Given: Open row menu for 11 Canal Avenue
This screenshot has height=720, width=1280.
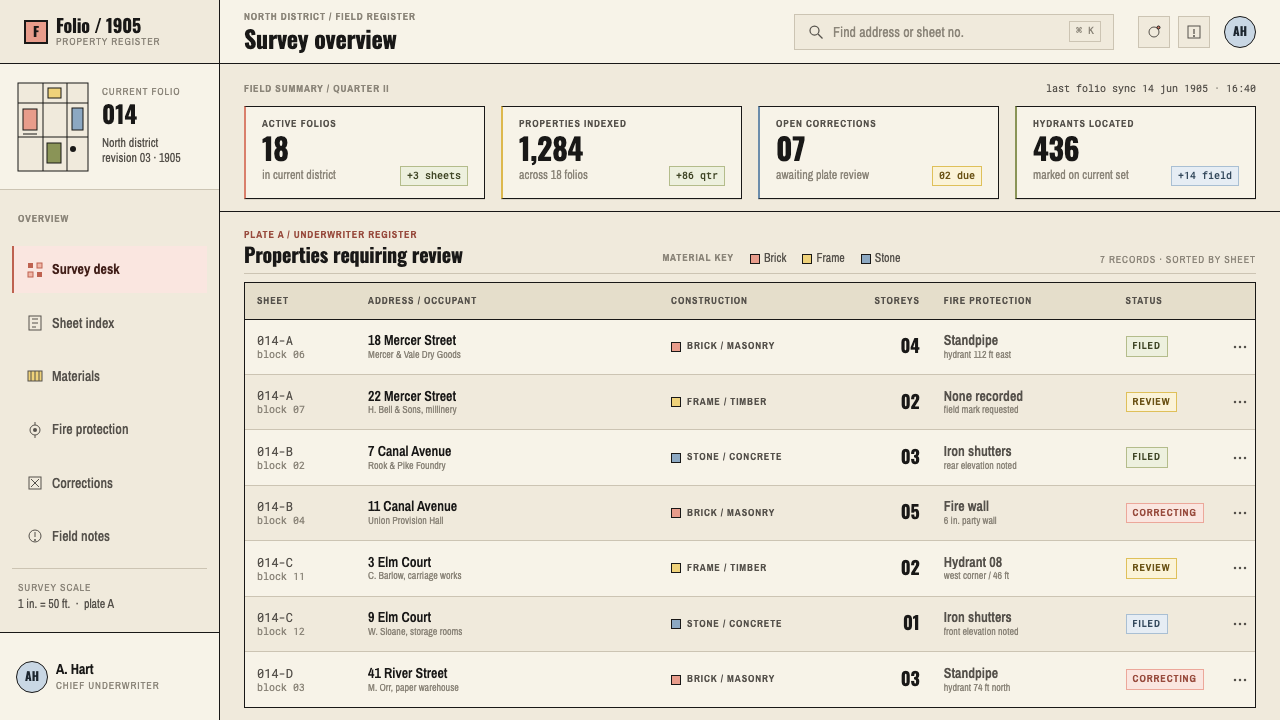Looking at the screenshot, I should [x=1240, y=513].
